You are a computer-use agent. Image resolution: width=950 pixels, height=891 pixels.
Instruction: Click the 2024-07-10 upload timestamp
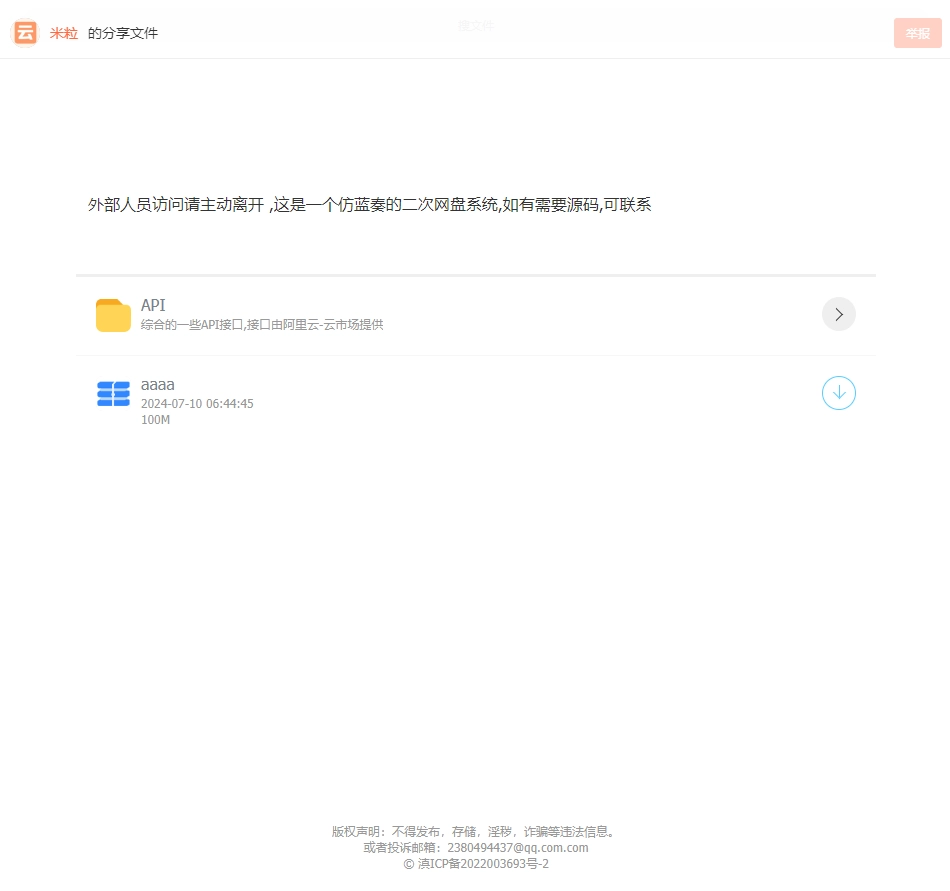197,403
